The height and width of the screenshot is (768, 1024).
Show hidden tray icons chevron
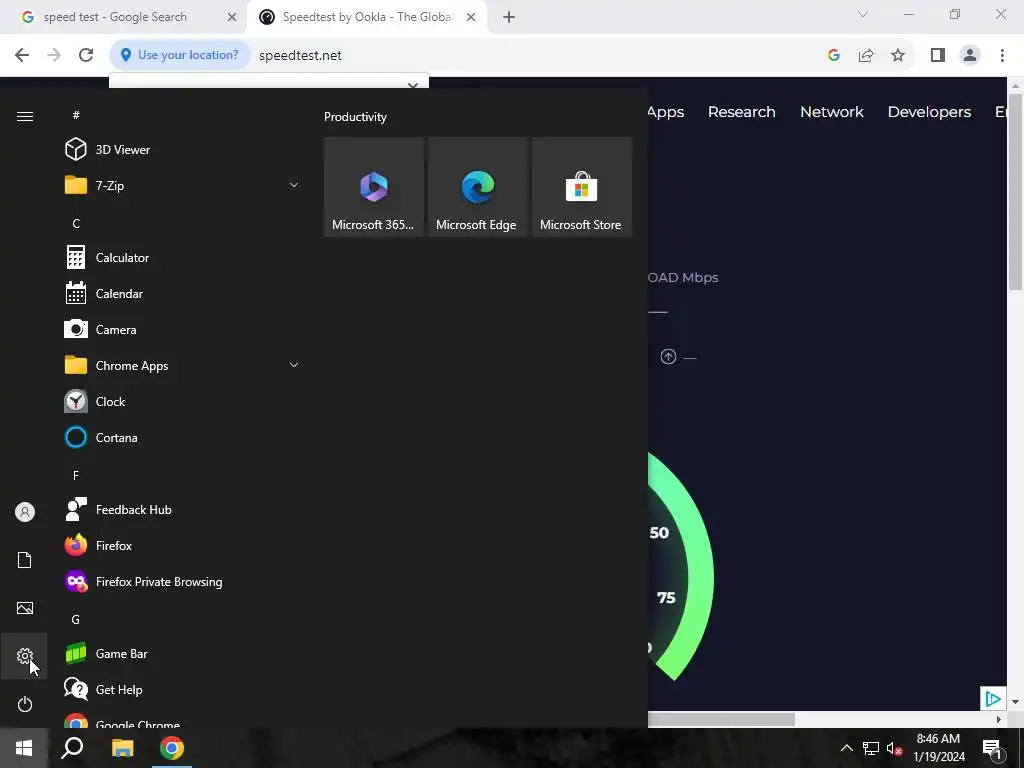pos(846,748)
